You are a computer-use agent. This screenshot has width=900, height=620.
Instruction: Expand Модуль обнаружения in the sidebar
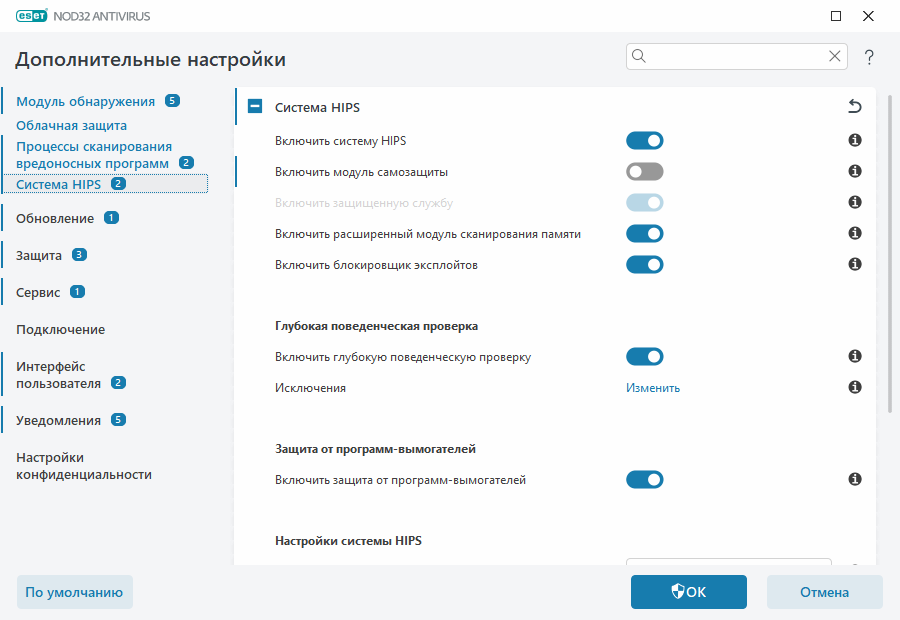tap(85, 101)
